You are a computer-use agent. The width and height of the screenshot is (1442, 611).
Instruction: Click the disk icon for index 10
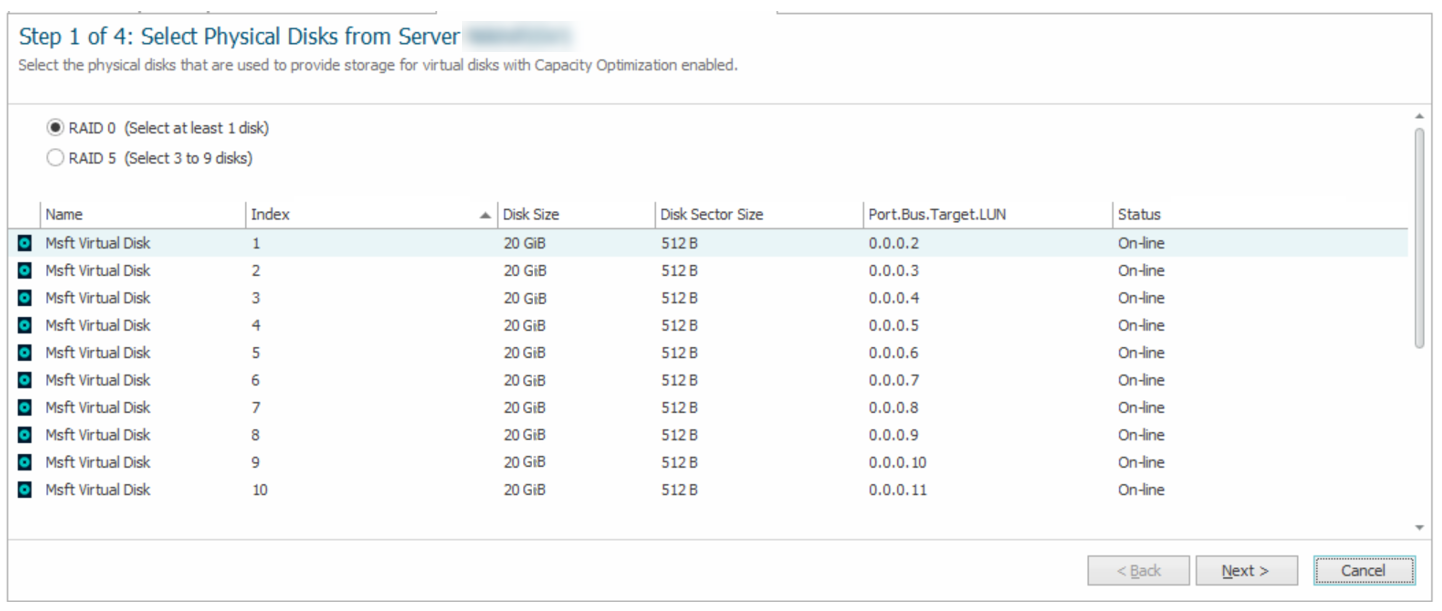point(25,490)
